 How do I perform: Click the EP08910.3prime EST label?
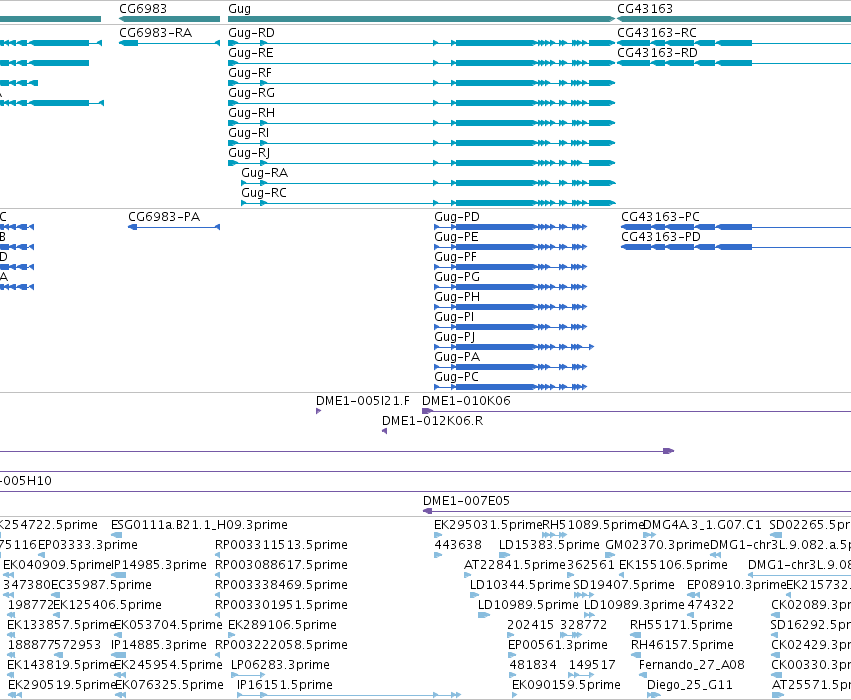click(736, 585)
